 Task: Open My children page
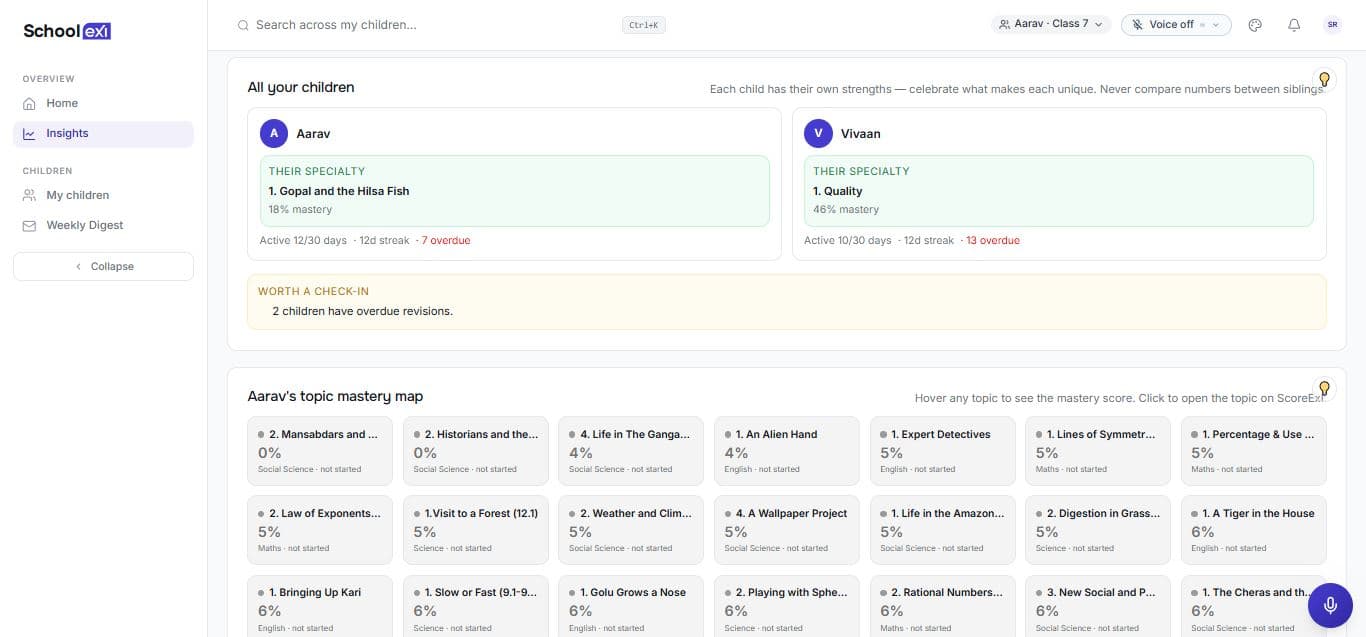click(x=103, y=196)
